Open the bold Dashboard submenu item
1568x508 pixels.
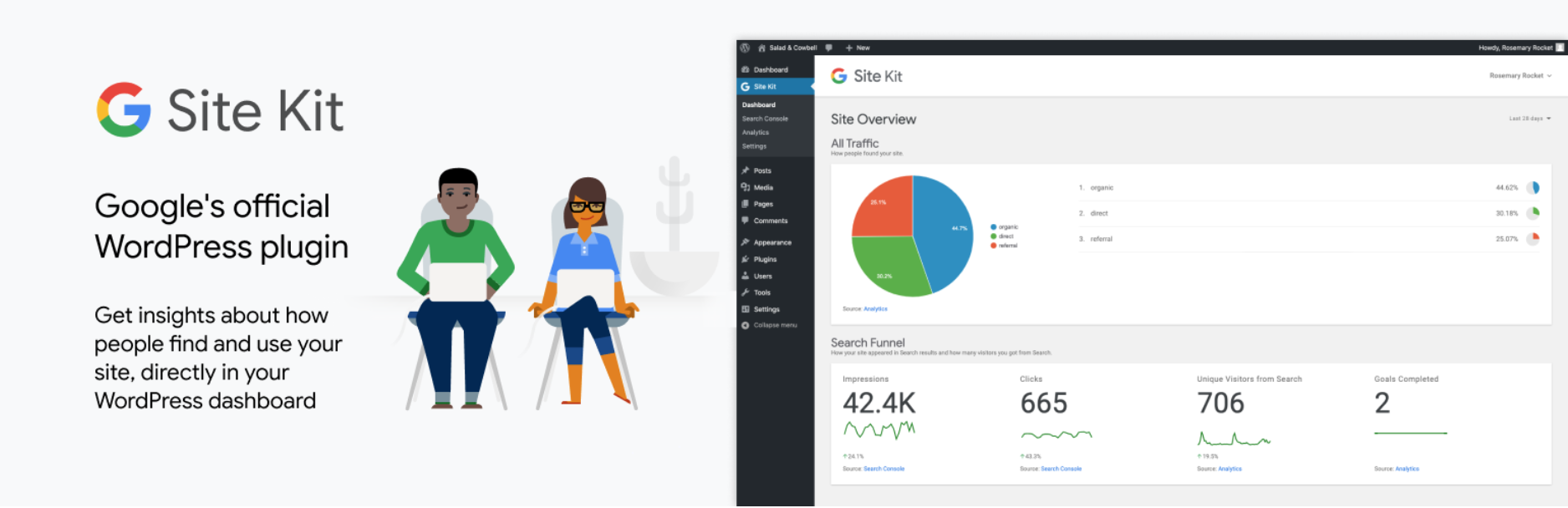pos(759,104)
